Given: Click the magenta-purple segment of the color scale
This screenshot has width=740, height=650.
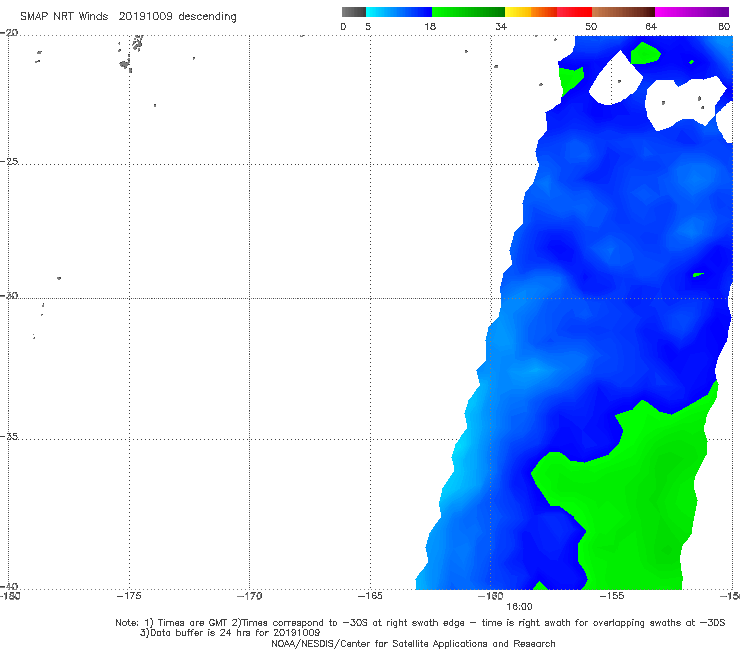Looking at the screenshot, I should tap(692, 12).
